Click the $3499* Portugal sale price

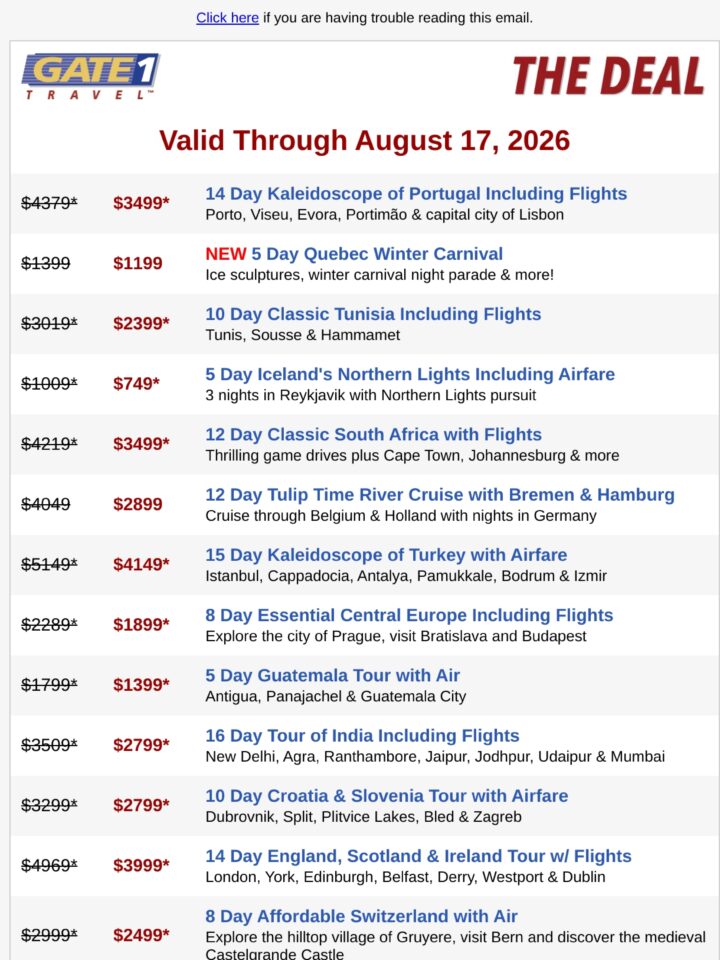(141, 203)
